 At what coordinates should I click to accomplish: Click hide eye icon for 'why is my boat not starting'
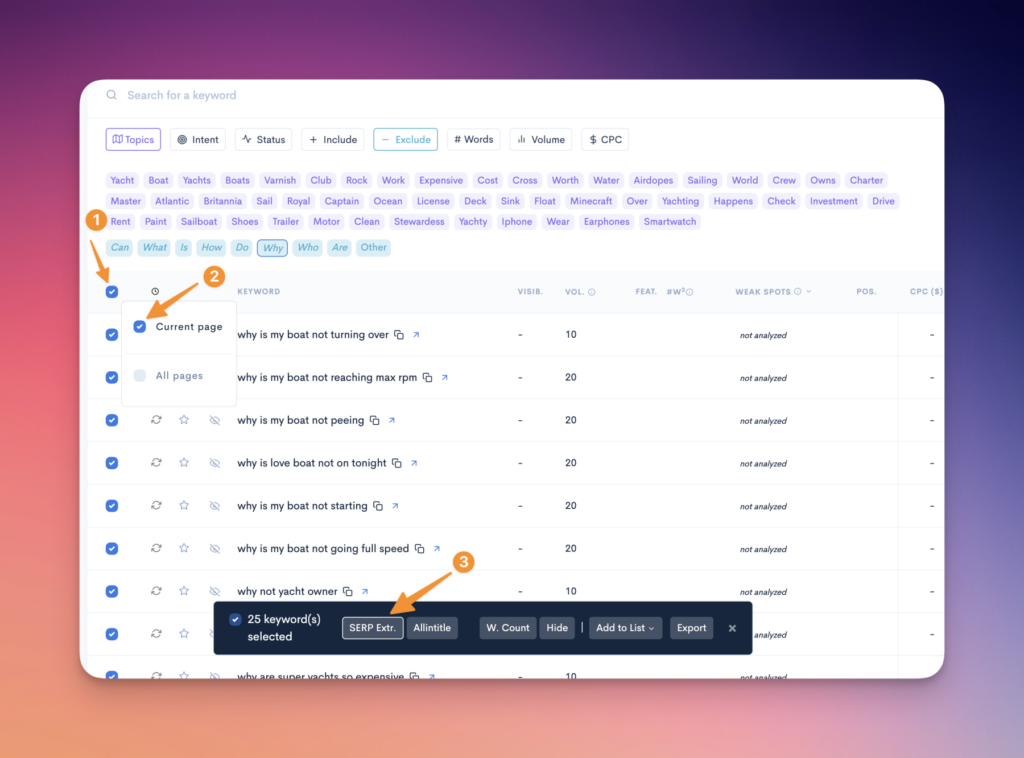pyautogui.click(x=214, y=506)
